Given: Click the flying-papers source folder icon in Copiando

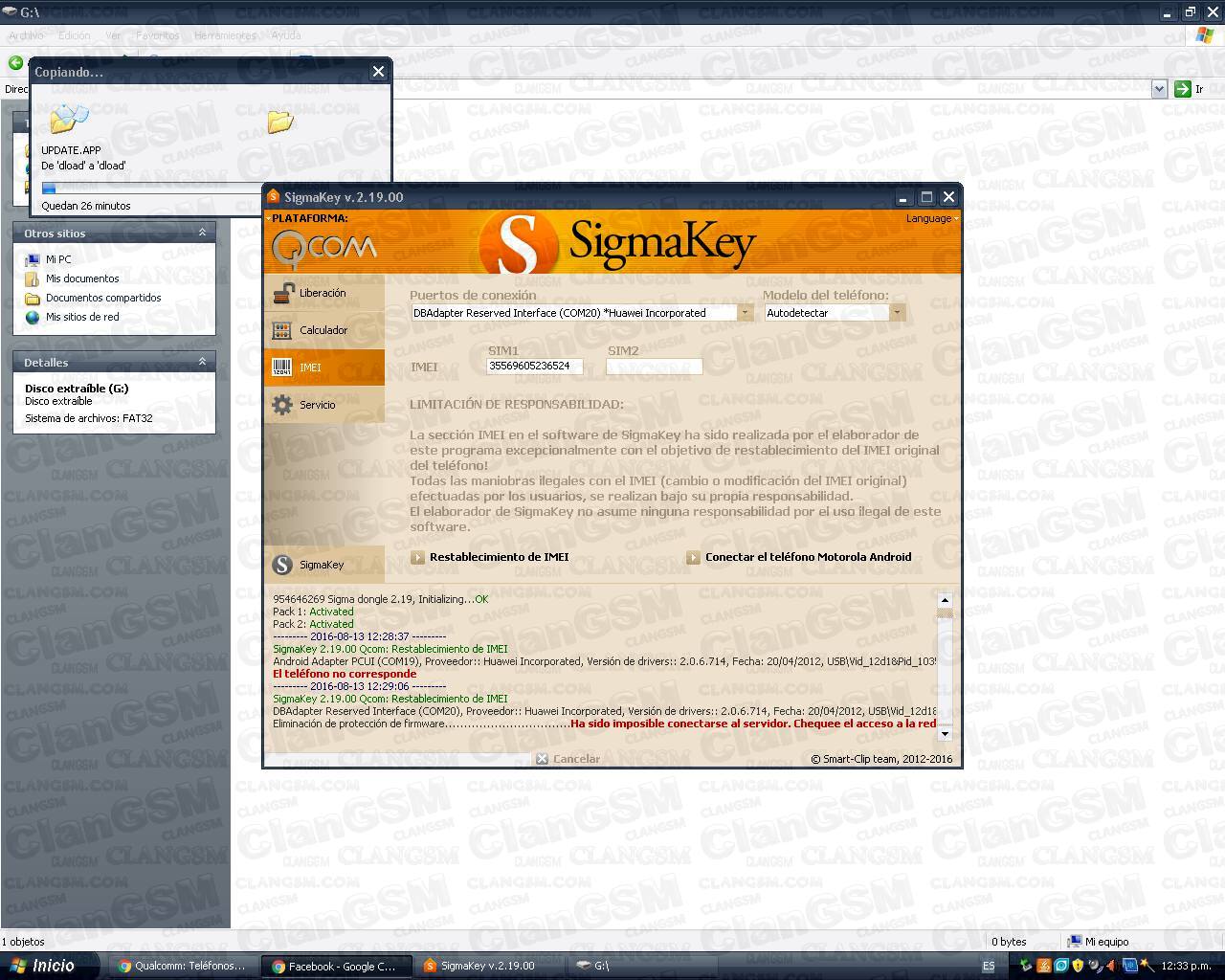Looking at the screenshot, I should click(69, 120).
